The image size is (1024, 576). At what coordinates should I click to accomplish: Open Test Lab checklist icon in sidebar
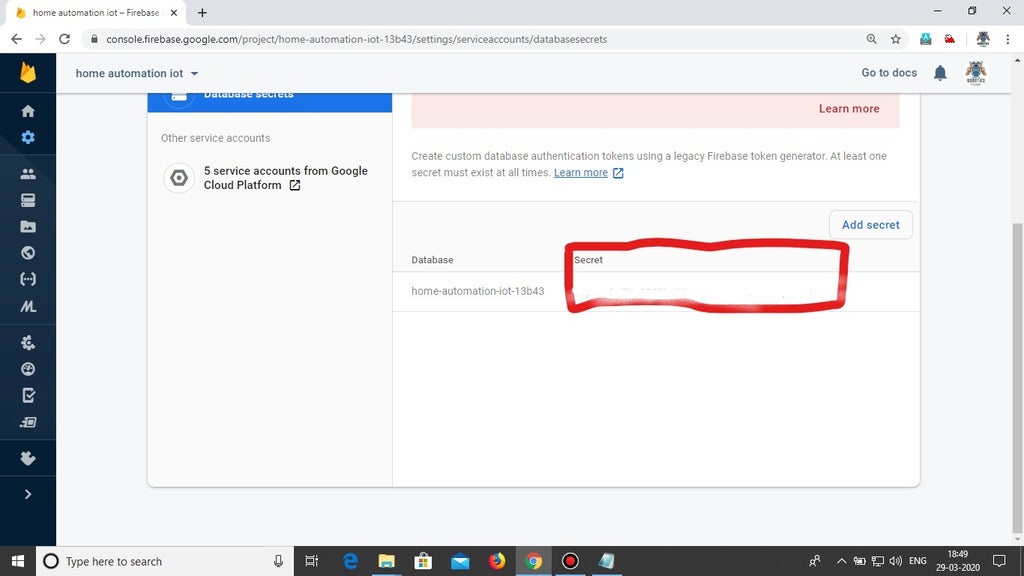27,395
